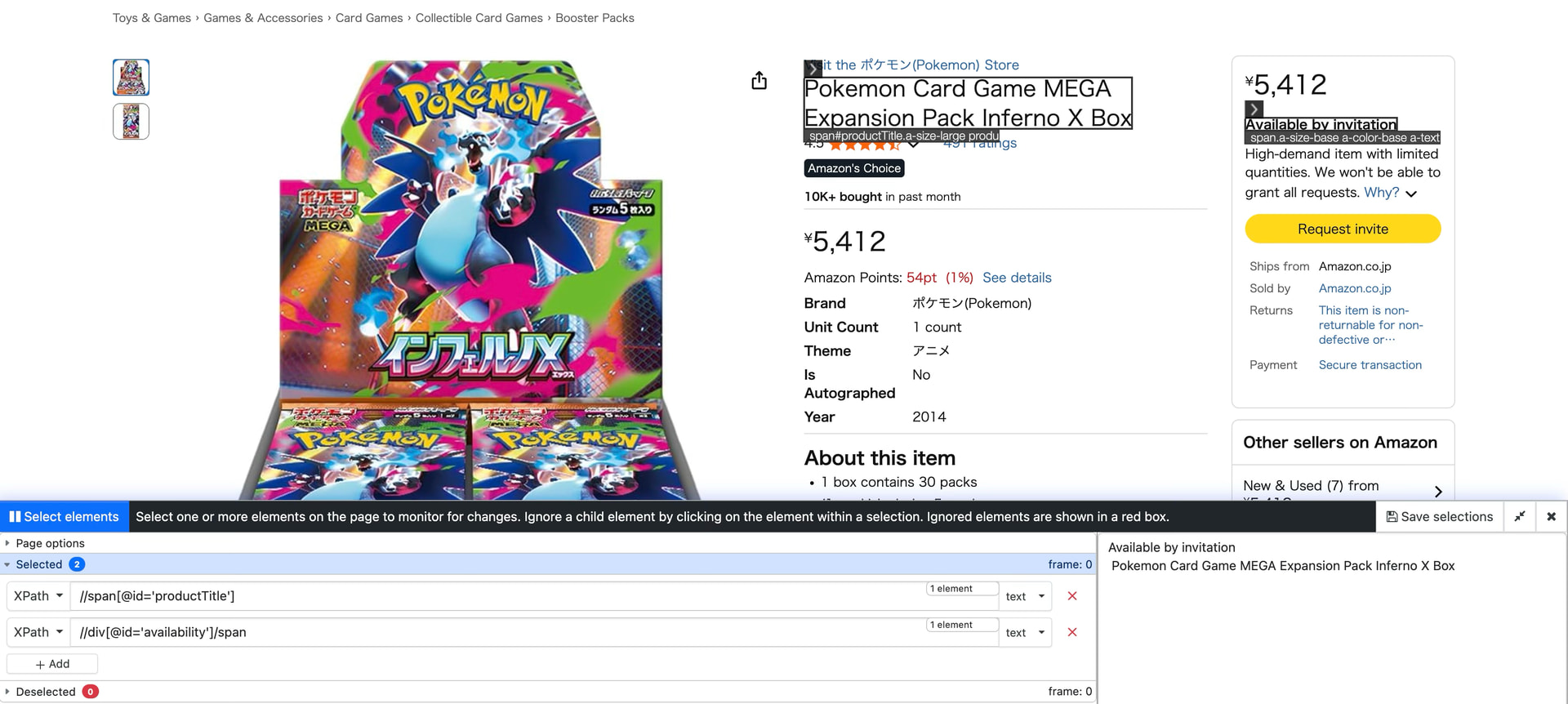Screen dimensions: 1568x704
Task: Open XPath type dropdown for productTitle row
Action: point(38,596)
